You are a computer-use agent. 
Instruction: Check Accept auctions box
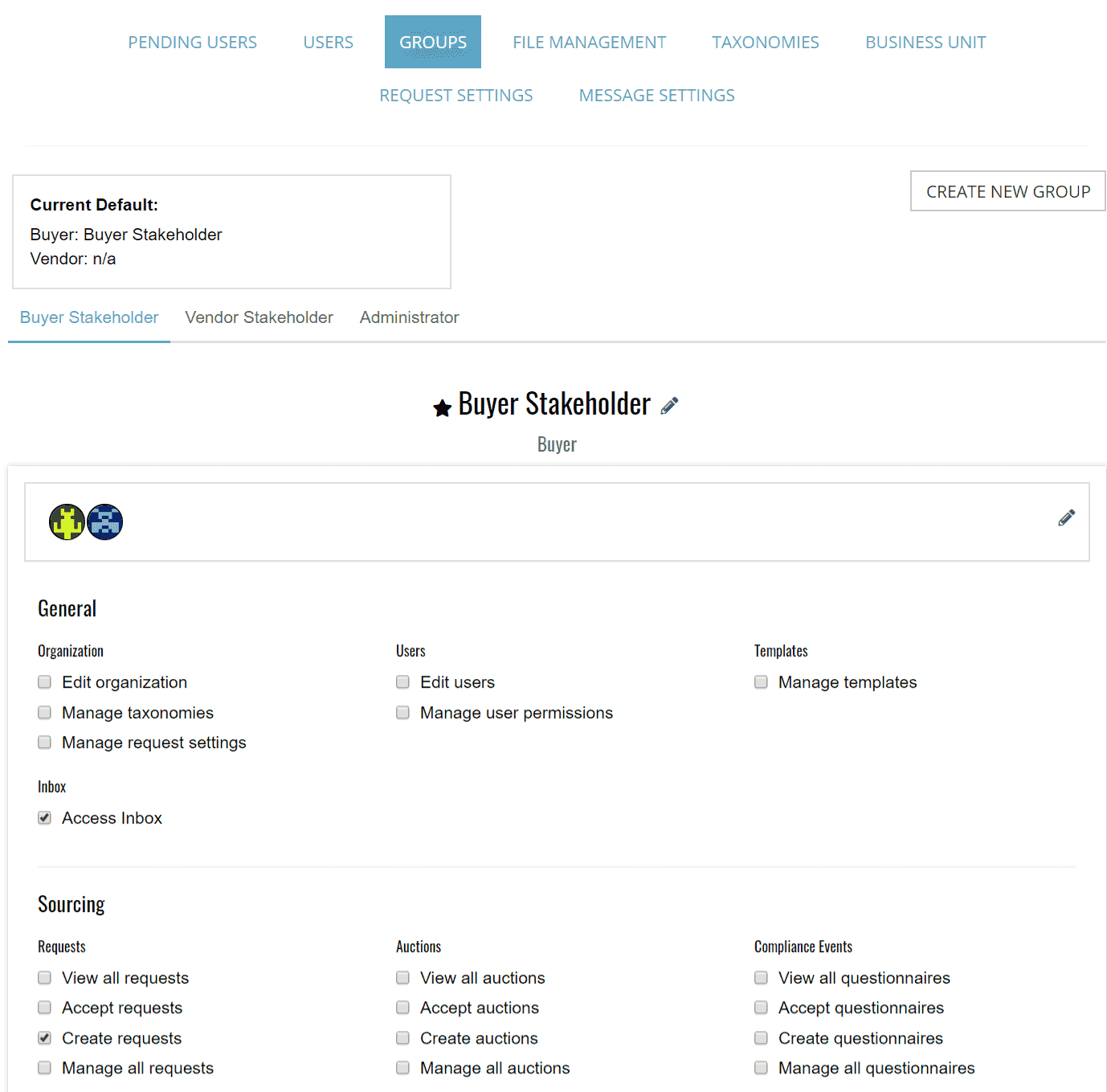(403, 1008)
